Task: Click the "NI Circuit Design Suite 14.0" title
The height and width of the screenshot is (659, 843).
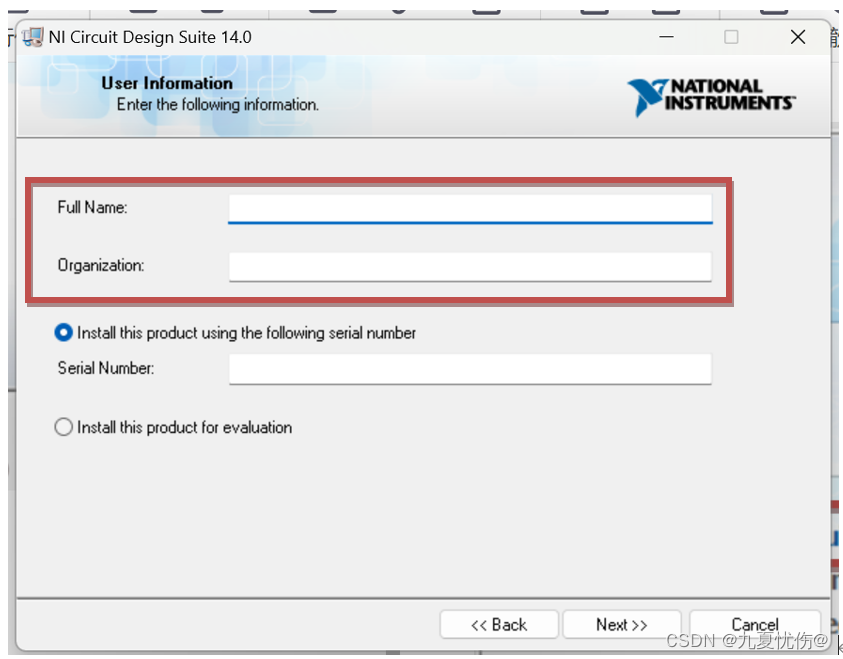Action: point(150,37)
